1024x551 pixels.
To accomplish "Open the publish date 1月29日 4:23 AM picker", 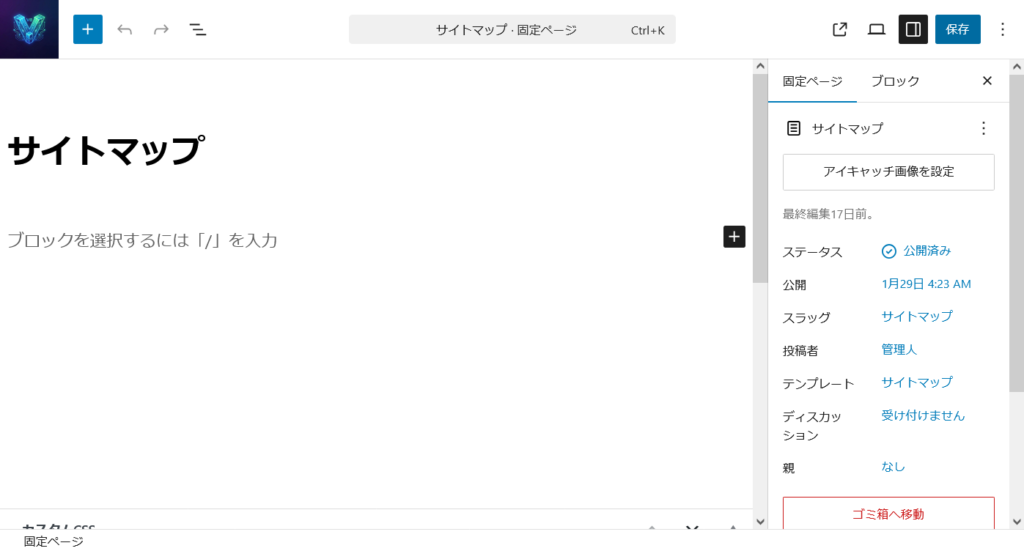I will (x=926, y=284).
